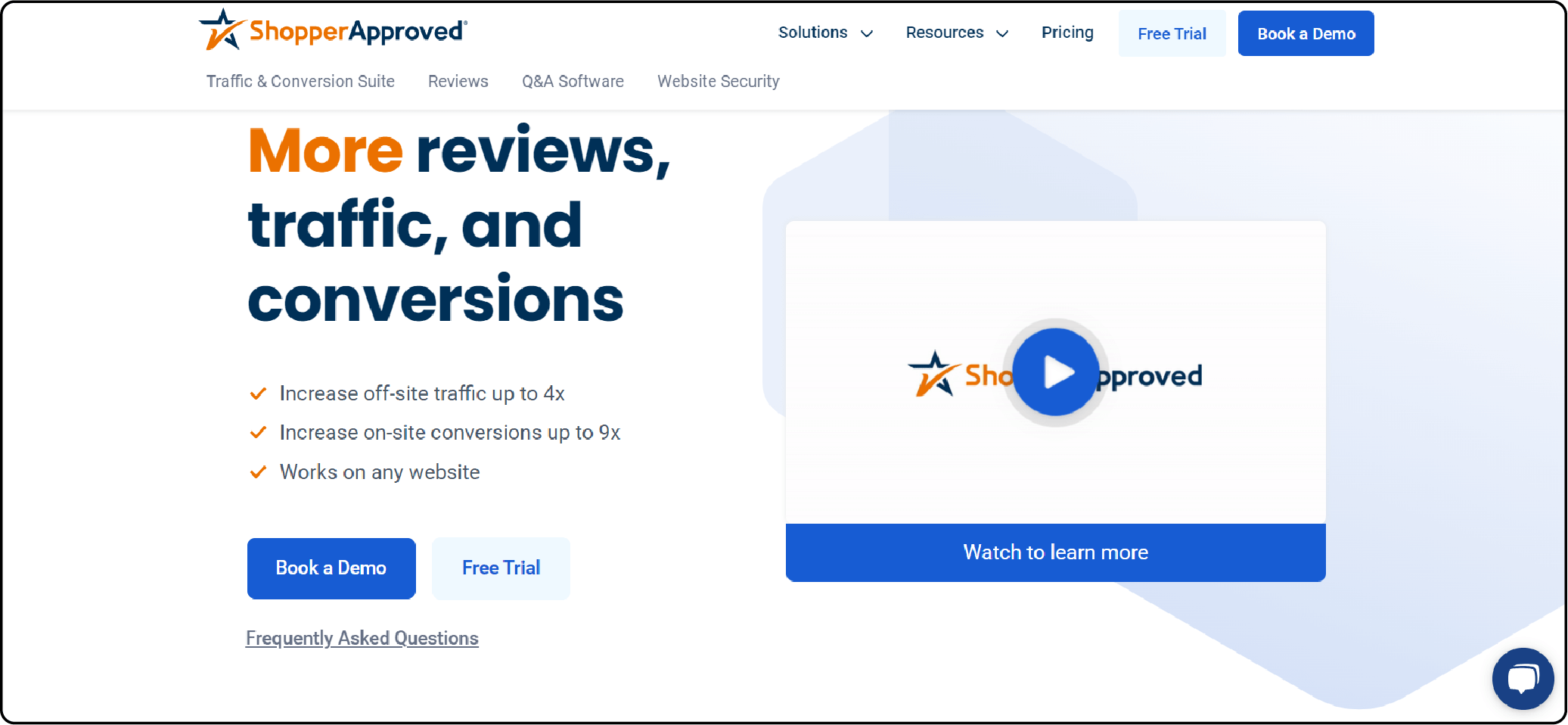Click the header Free Trial button
The height and width of the screenshot is (725, 1568).
(x=1172, y=33)
